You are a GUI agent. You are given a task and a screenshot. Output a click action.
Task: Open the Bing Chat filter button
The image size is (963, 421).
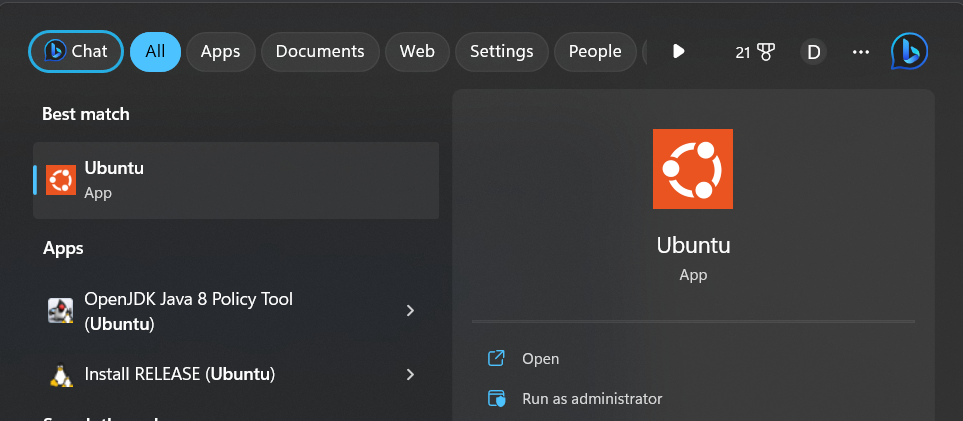coord(76,52)
